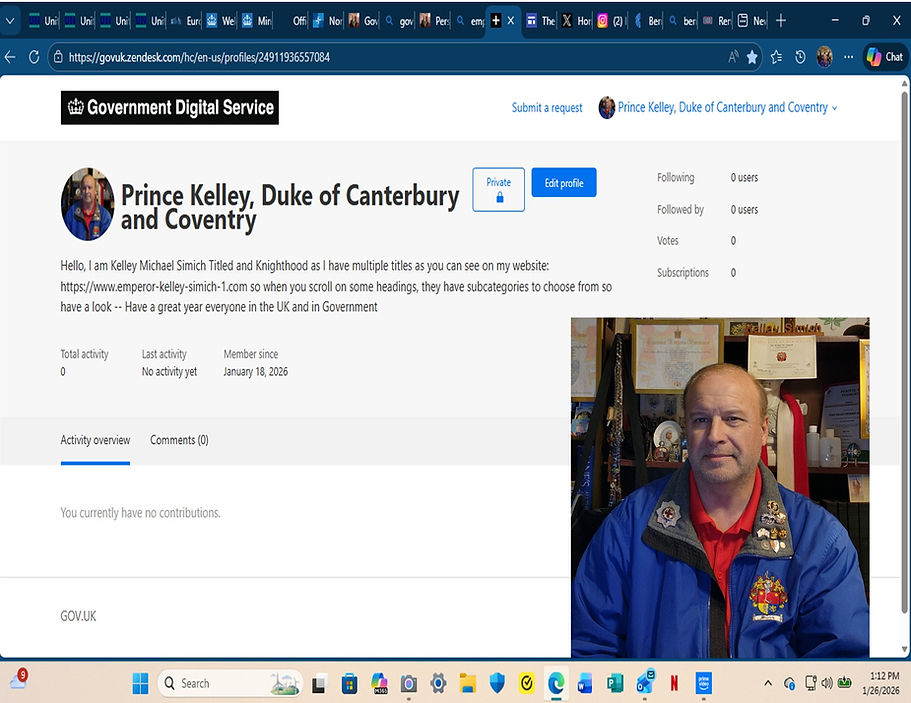Switch to the 'Rer' browser tab

click(718, 21)
